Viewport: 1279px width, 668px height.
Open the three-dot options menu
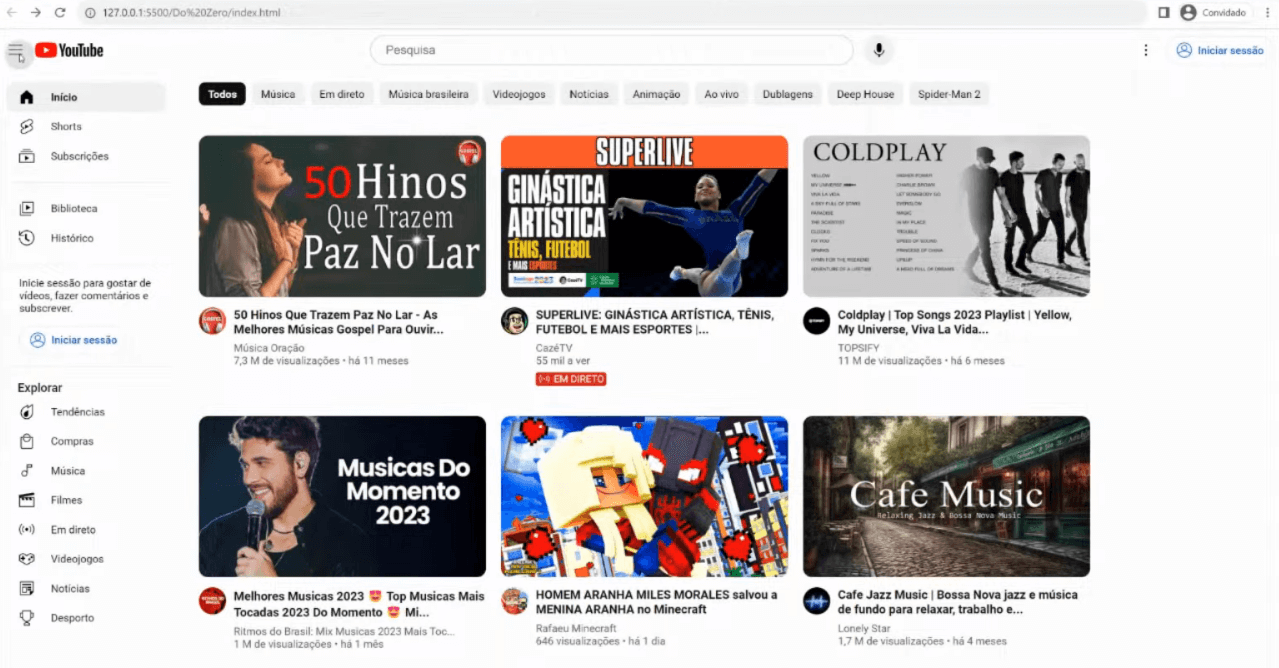[1145, 49]
